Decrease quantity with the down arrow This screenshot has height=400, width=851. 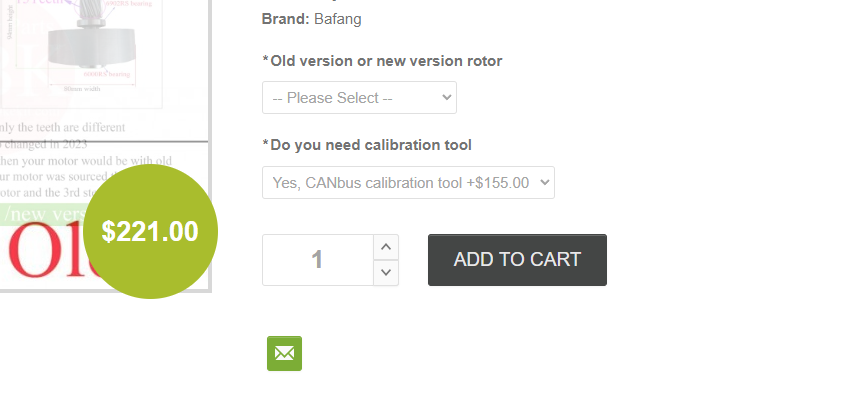coord(385,272)
